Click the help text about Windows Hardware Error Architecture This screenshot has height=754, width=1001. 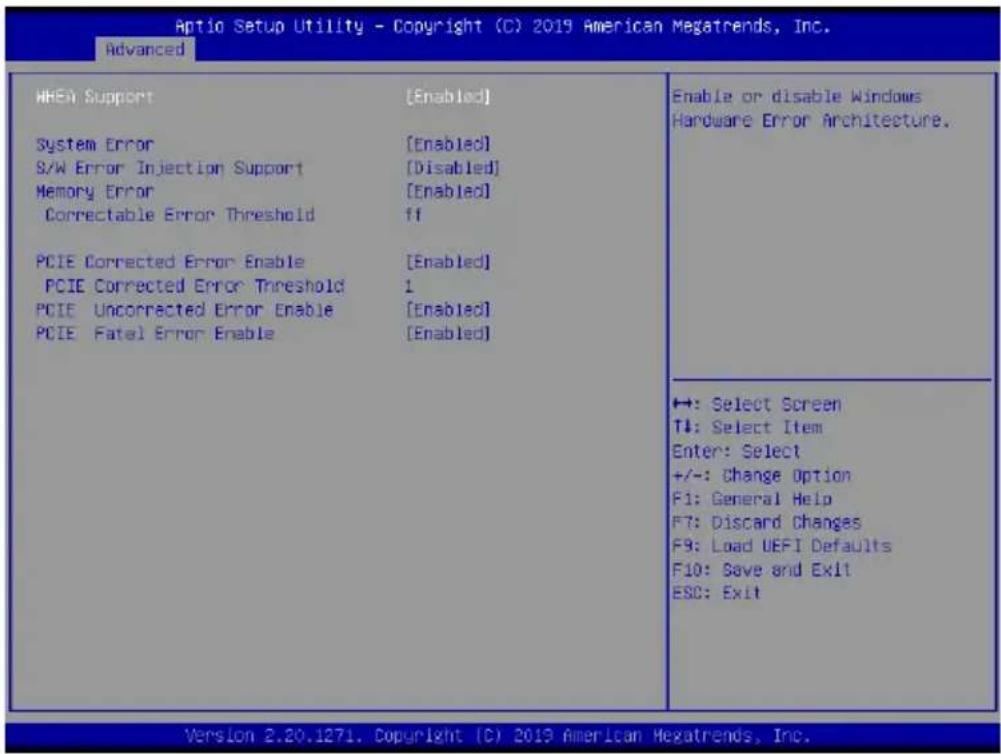tap(811, 109)
